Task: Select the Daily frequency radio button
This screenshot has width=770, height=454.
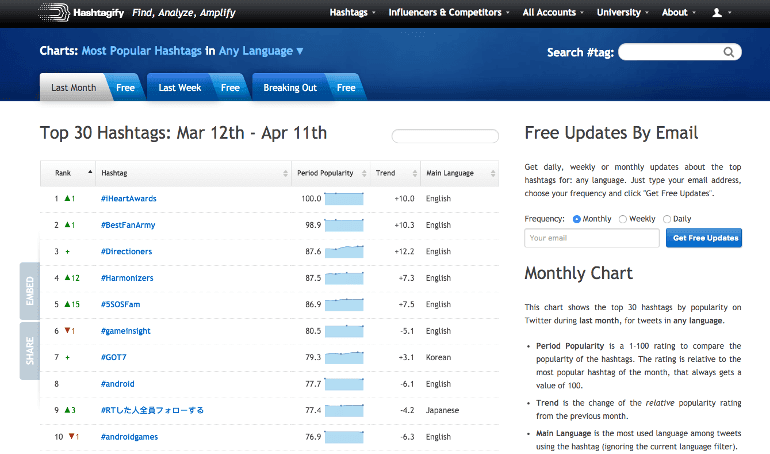Action: click(x=667, y=219)
